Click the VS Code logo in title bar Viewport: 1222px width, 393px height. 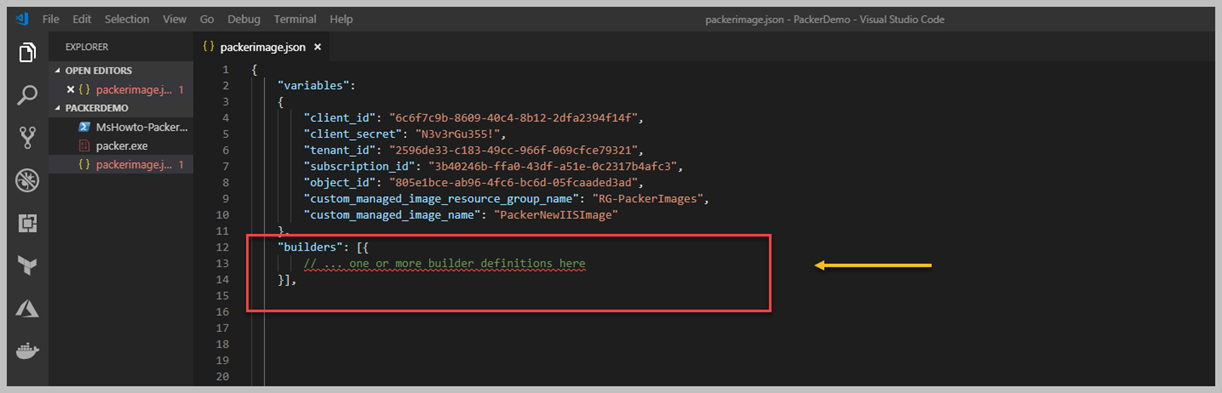[22, 19]
